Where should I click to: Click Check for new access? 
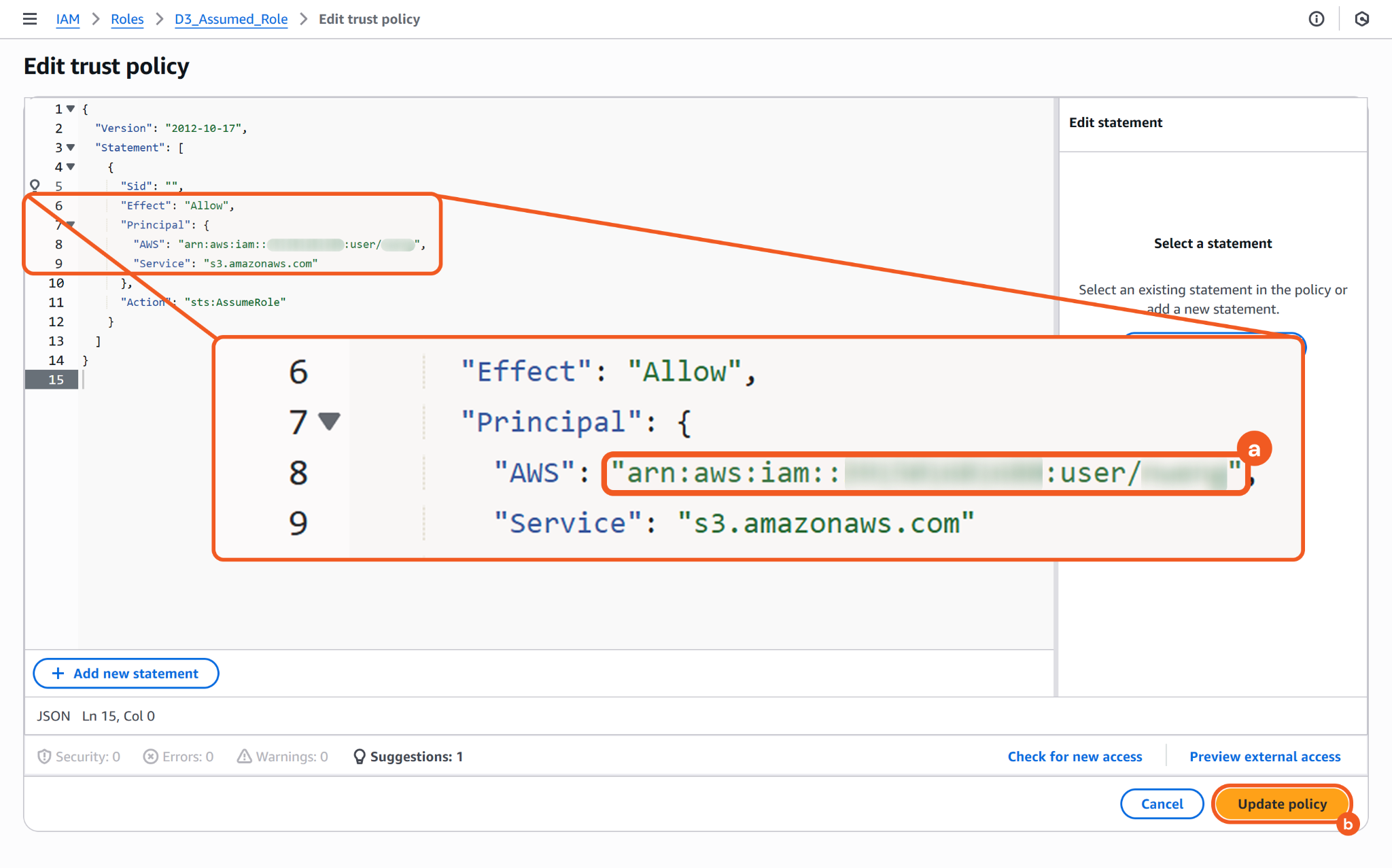click(x=1075, y=757)
